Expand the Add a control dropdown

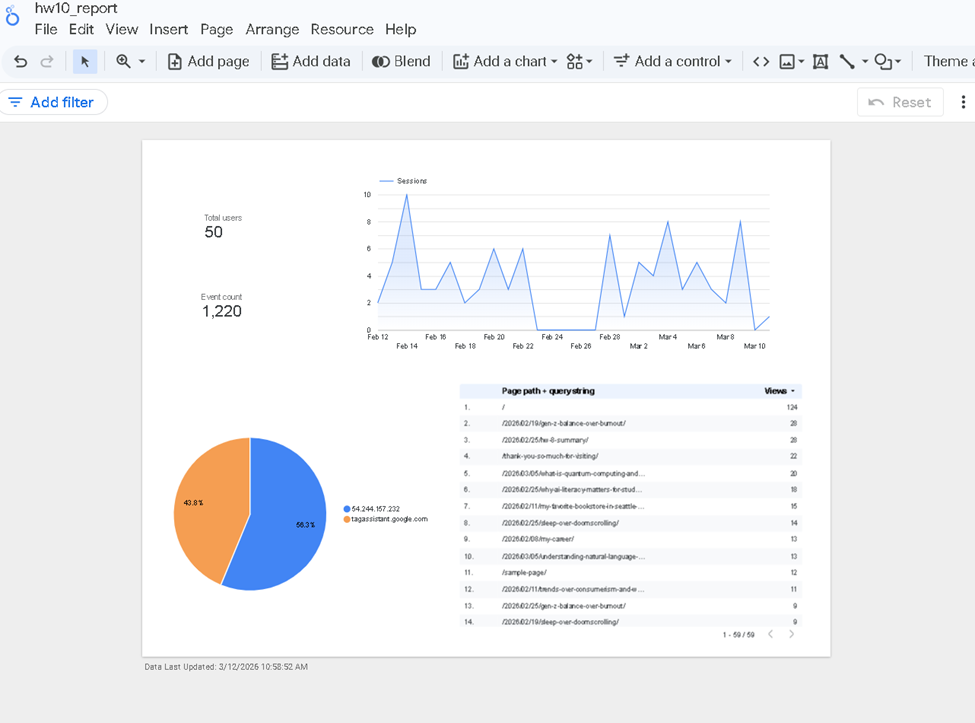tap(672, 62)
